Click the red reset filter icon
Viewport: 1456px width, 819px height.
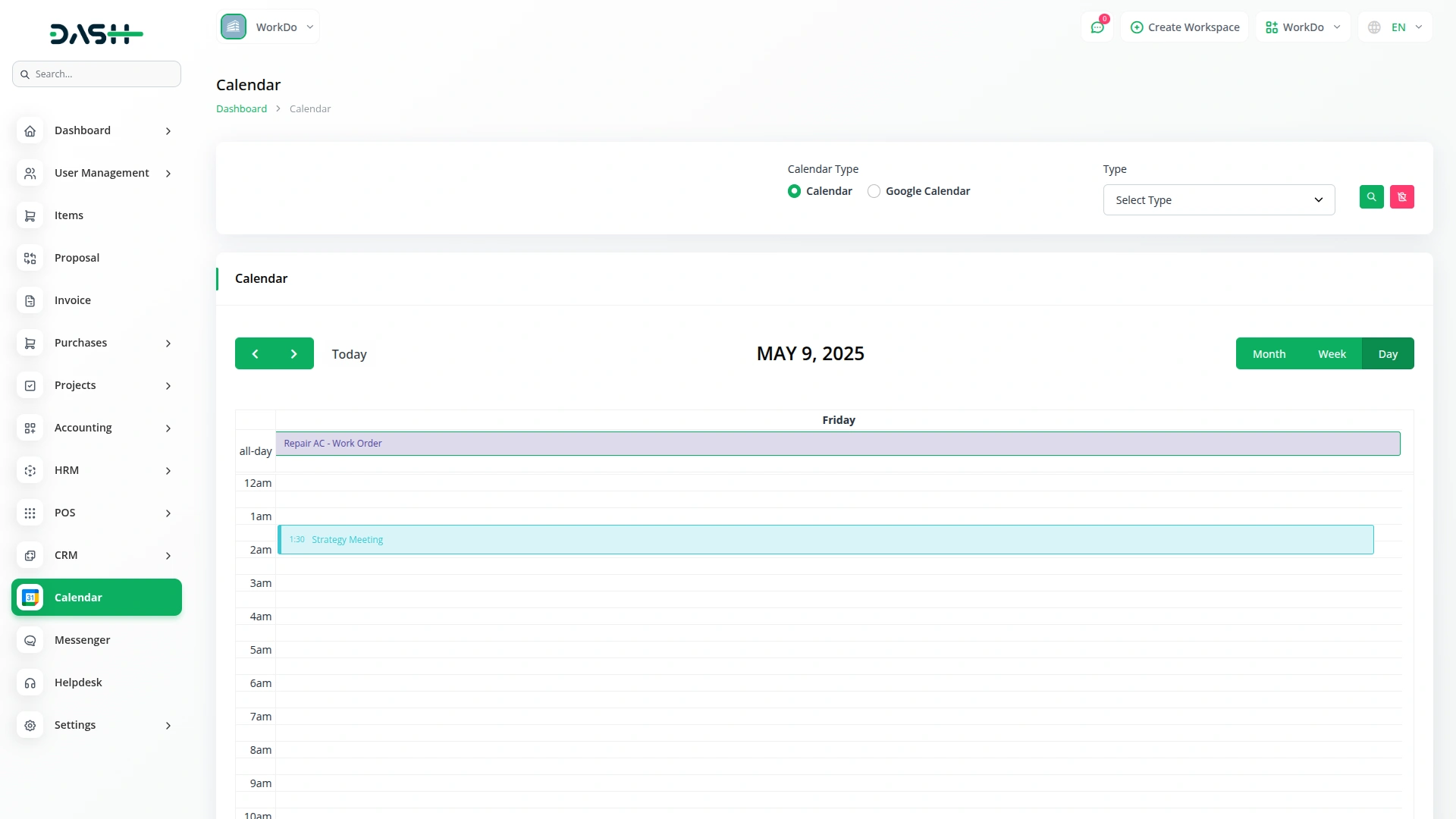click(x=1401, y=197)
